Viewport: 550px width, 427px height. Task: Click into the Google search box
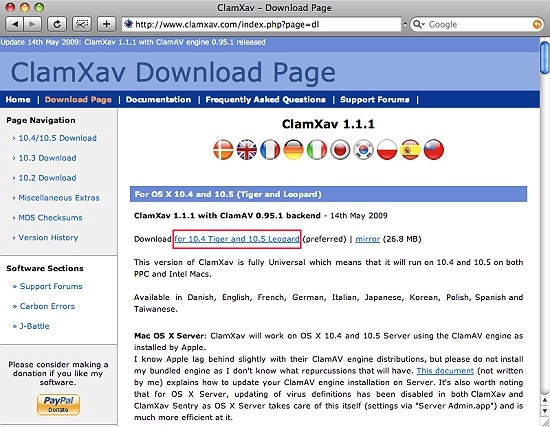click(x=478, y=24)
